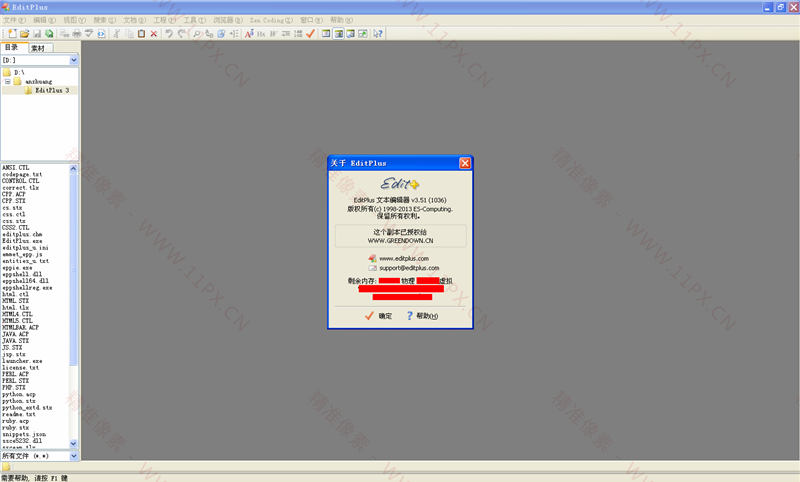Open the 帮助(H) menu in menu bar
This screenshot has width=800, height=482.
341,20
